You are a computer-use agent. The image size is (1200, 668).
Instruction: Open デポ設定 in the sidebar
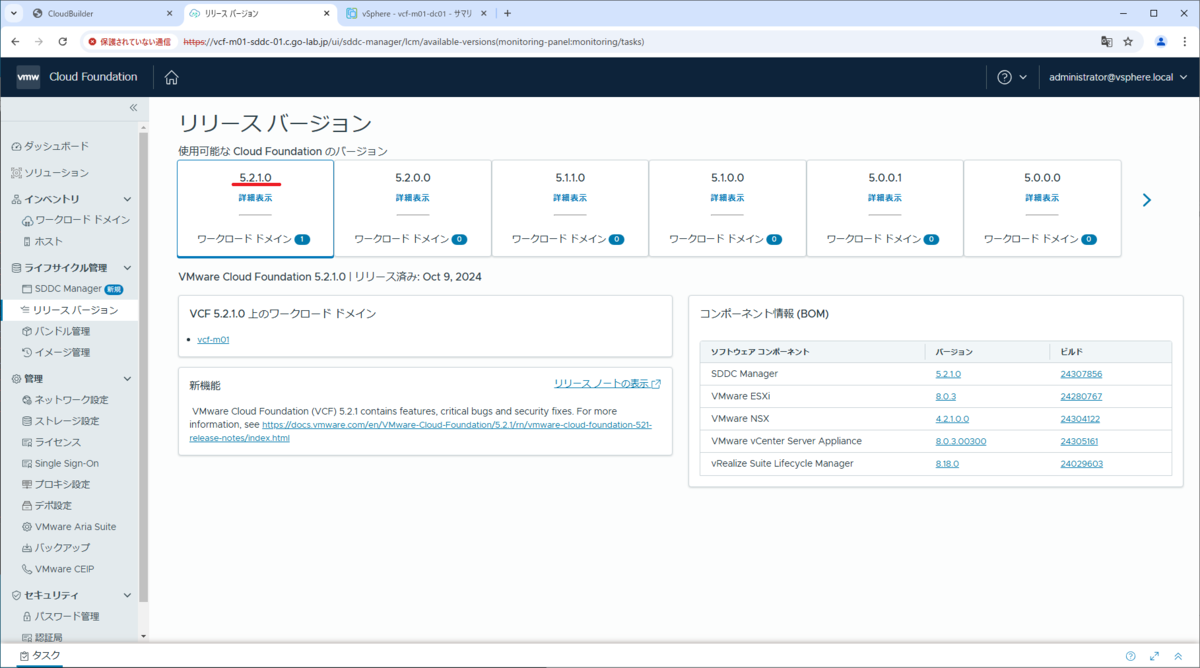[53, 505]
